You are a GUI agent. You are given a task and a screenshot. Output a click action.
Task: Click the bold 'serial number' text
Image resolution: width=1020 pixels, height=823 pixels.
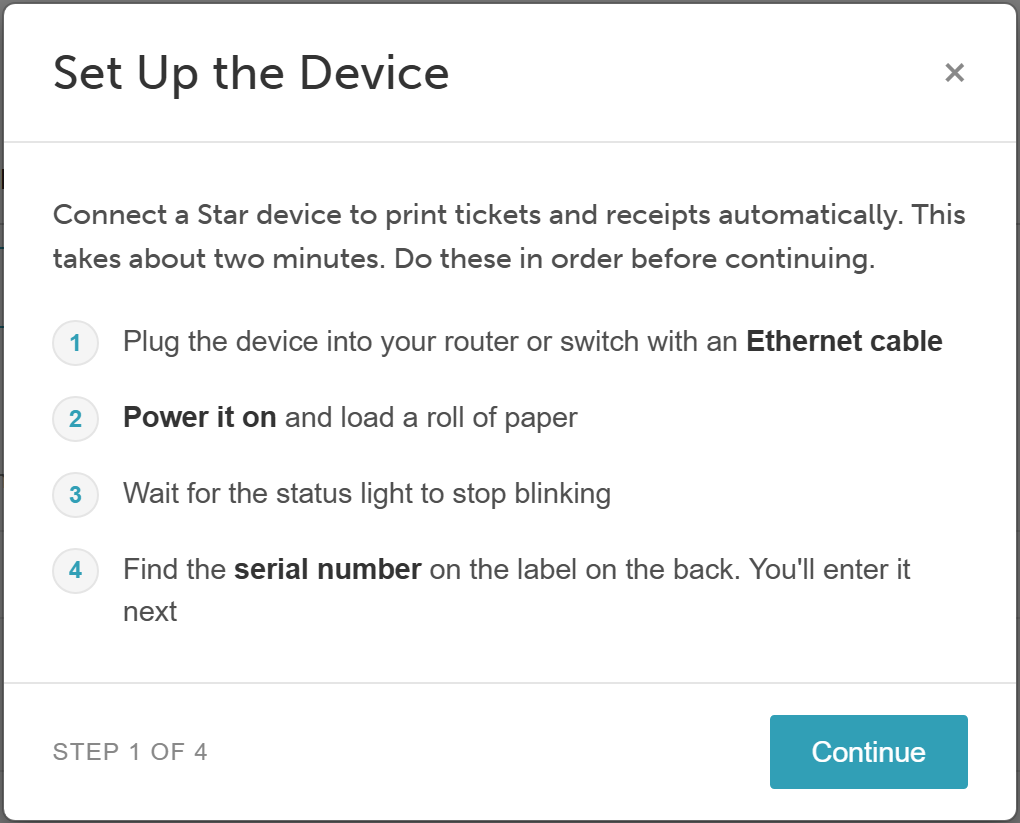328,569
